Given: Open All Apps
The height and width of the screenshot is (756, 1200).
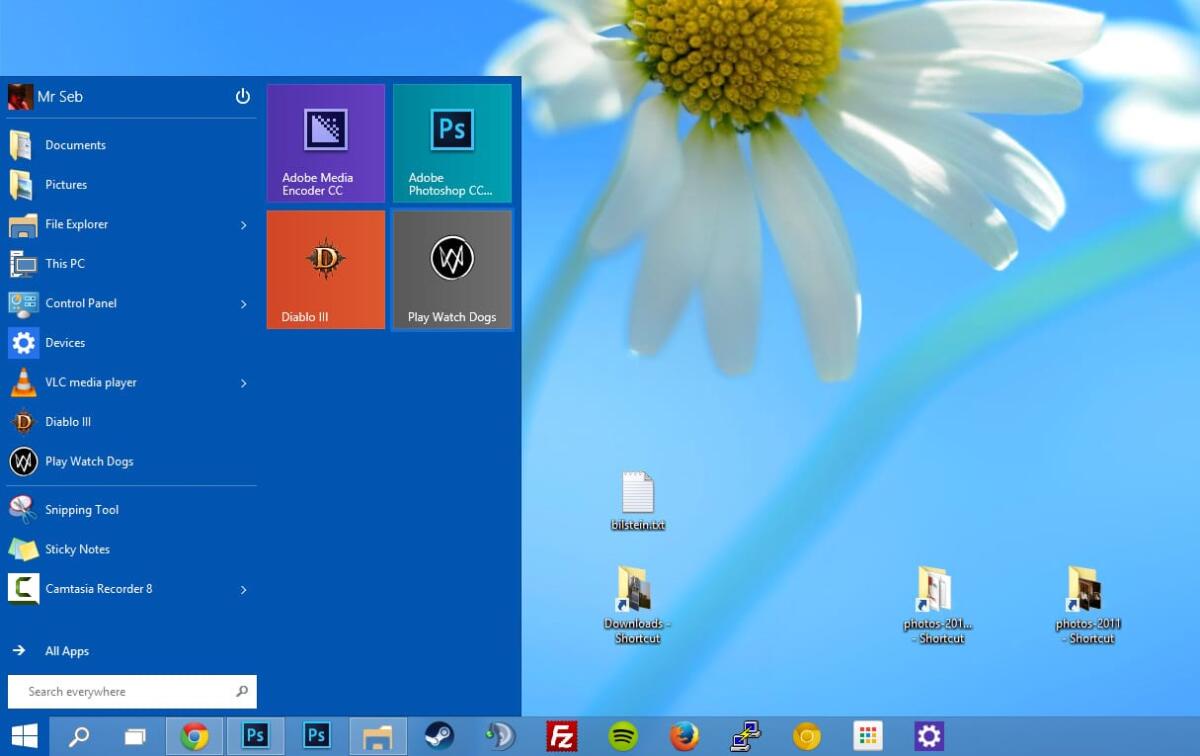Looking at the screenshot, I should tap(66, 650).
